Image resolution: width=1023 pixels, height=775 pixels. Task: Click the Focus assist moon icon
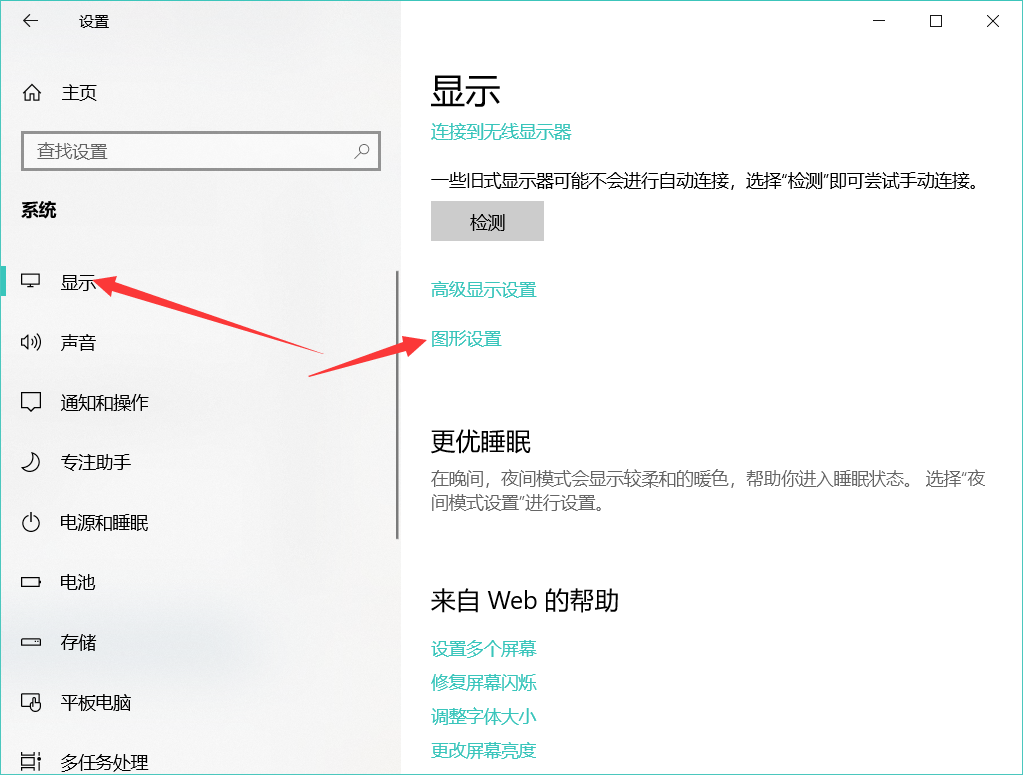click(x=31, y=462)
